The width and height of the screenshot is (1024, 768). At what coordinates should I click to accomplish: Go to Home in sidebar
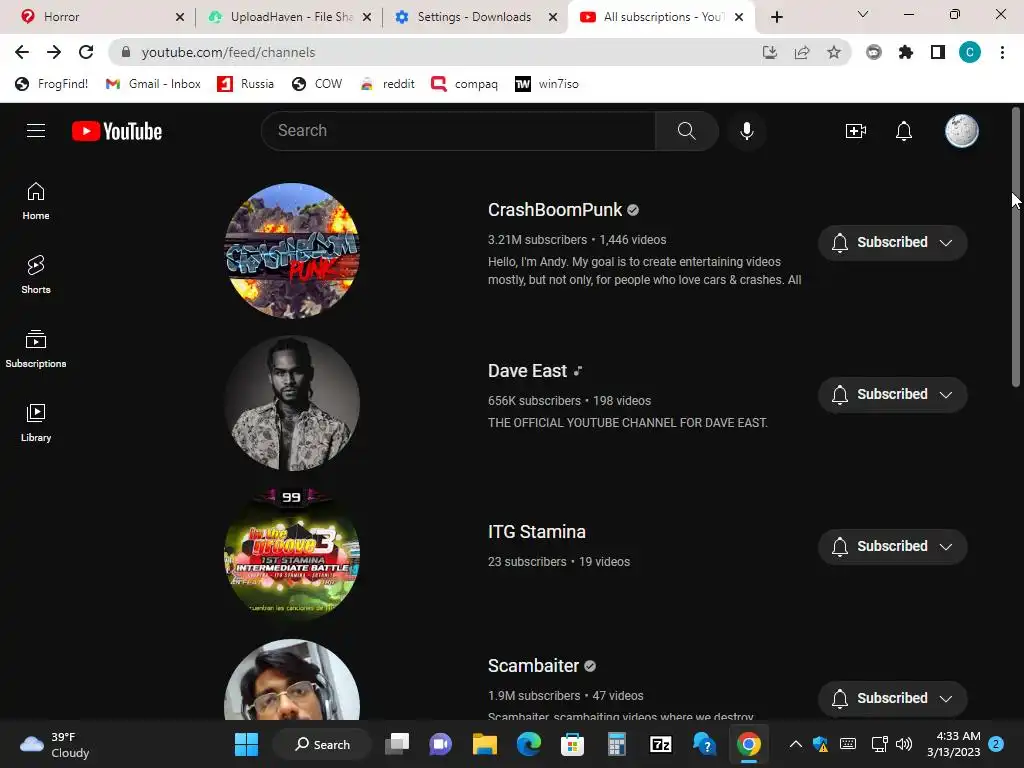coord(36,201)
